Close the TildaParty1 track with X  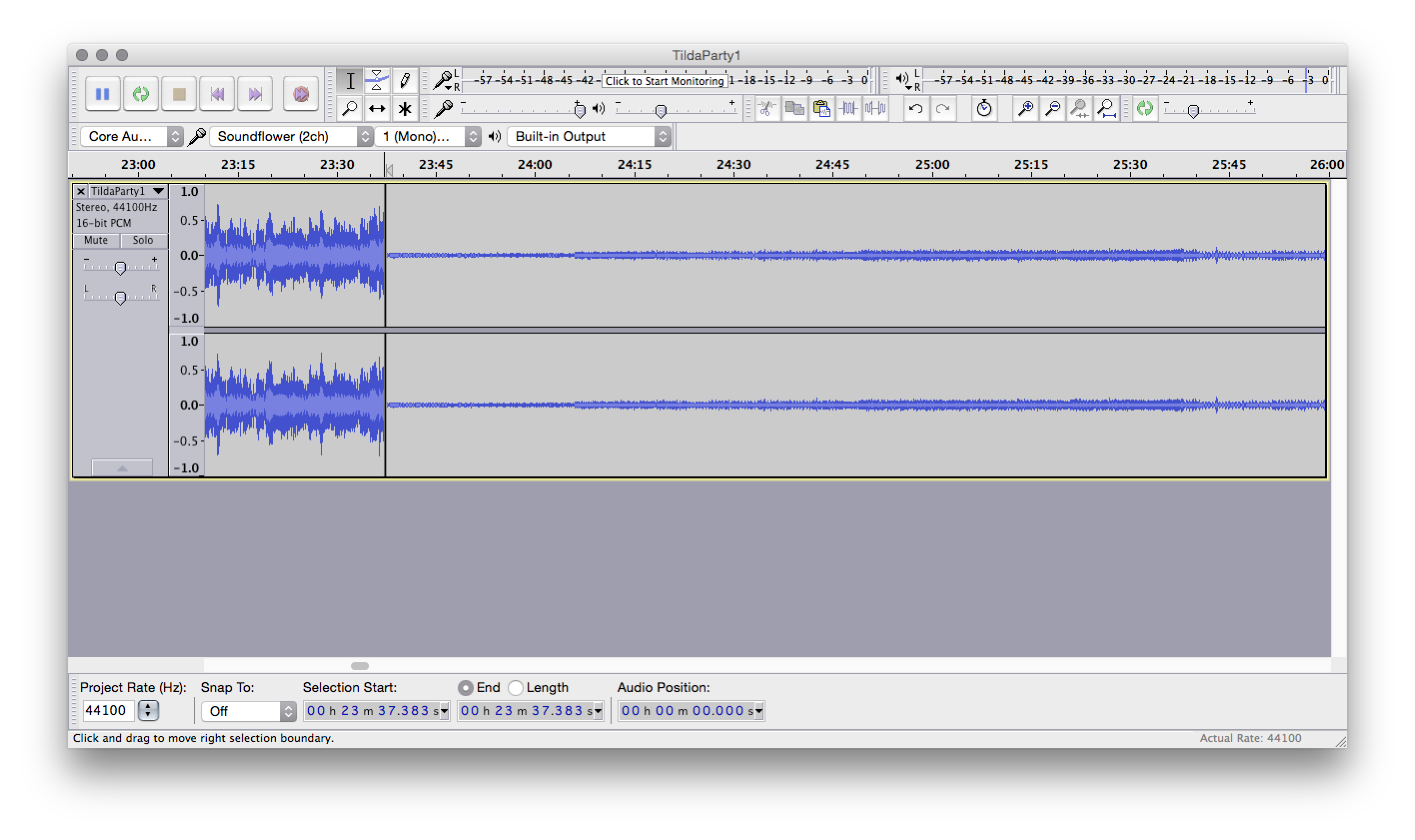point(81,191)
